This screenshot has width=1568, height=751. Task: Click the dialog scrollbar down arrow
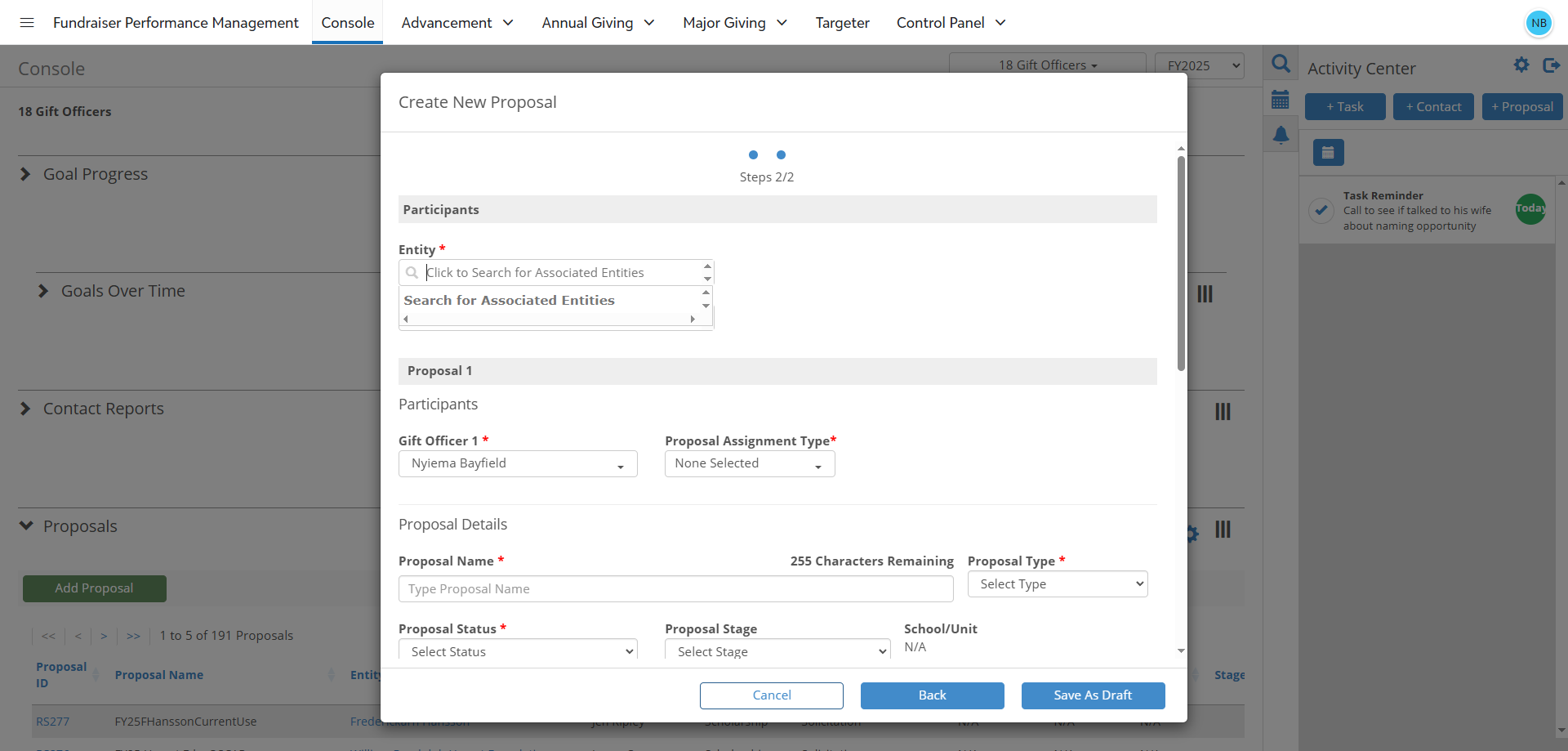[x=1181, y=651]
